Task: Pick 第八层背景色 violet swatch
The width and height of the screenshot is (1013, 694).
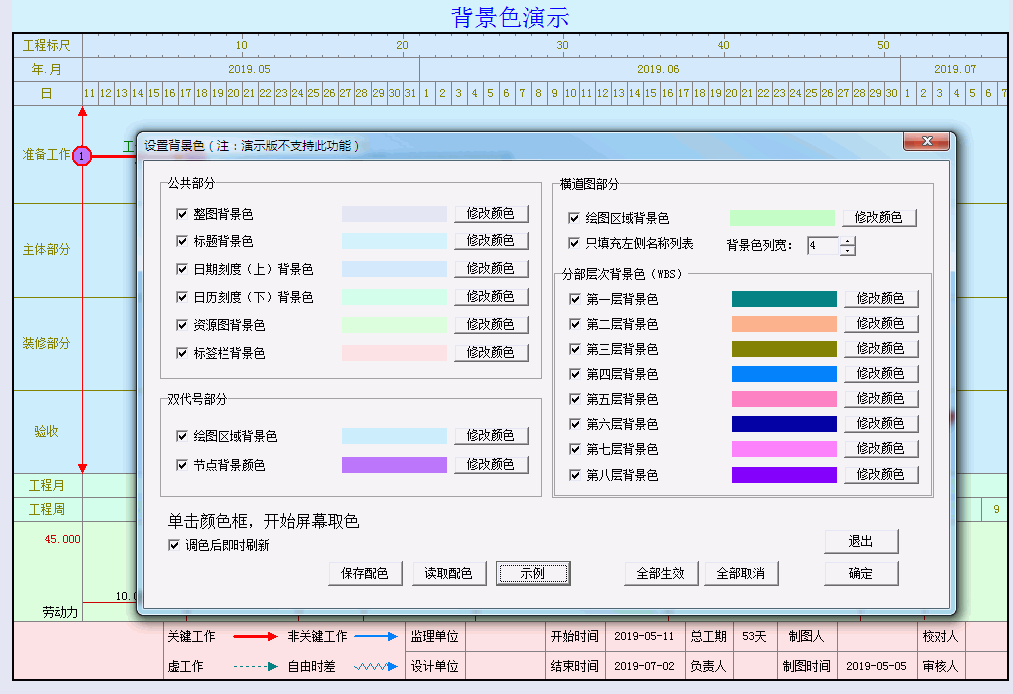Action: [784, 475]
